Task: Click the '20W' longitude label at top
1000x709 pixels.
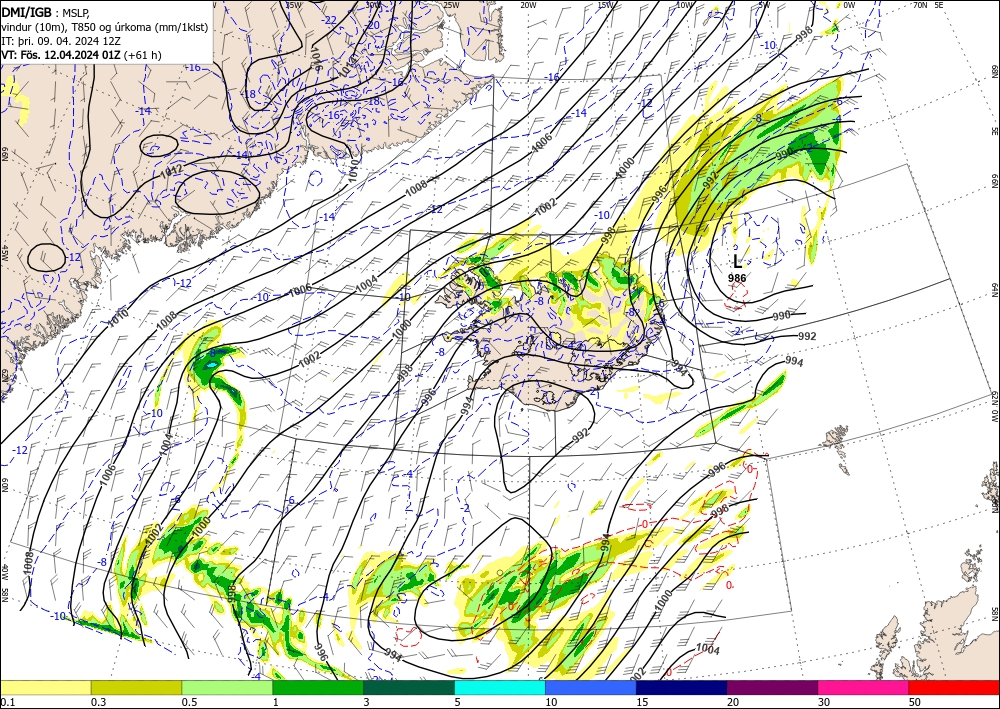Action: pos(527,5)
